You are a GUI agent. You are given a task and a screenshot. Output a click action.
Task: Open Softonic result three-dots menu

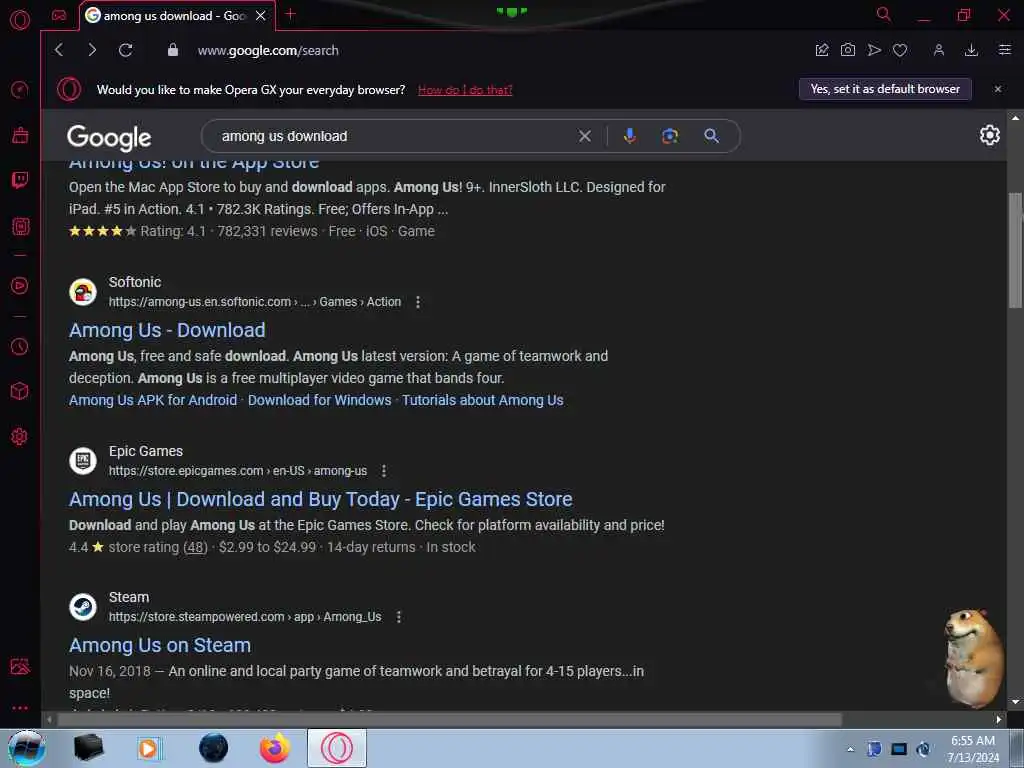418,302
